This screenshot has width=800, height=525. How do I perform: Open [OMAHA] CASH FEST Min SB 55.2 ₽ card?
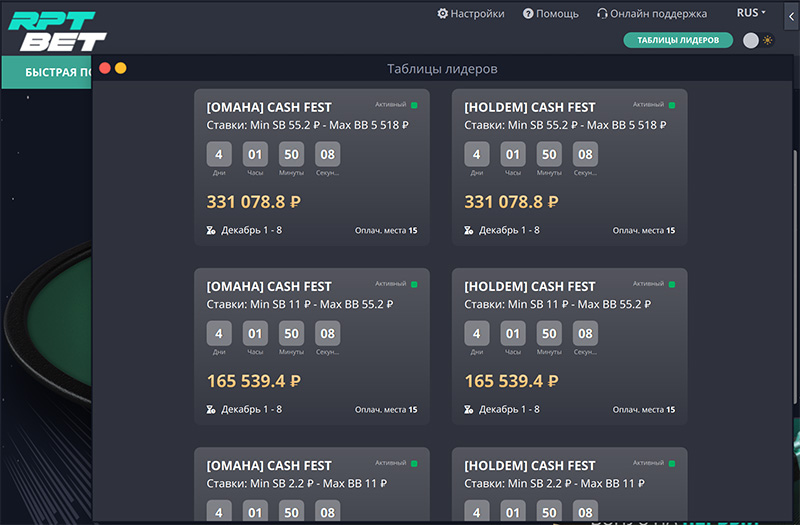312,167
